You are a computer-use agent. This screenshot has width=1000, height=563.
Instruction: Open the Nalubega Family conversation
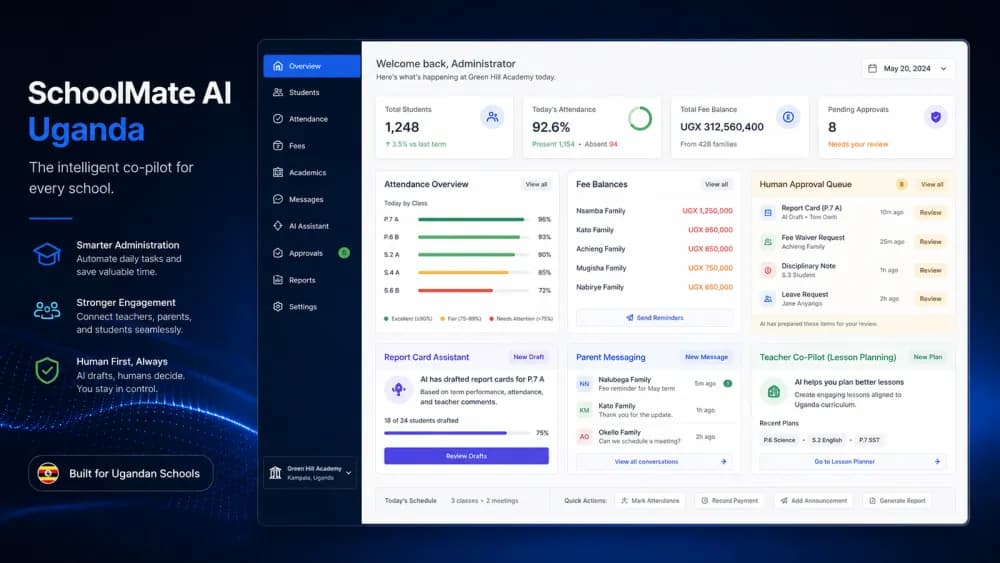(655, 384)
